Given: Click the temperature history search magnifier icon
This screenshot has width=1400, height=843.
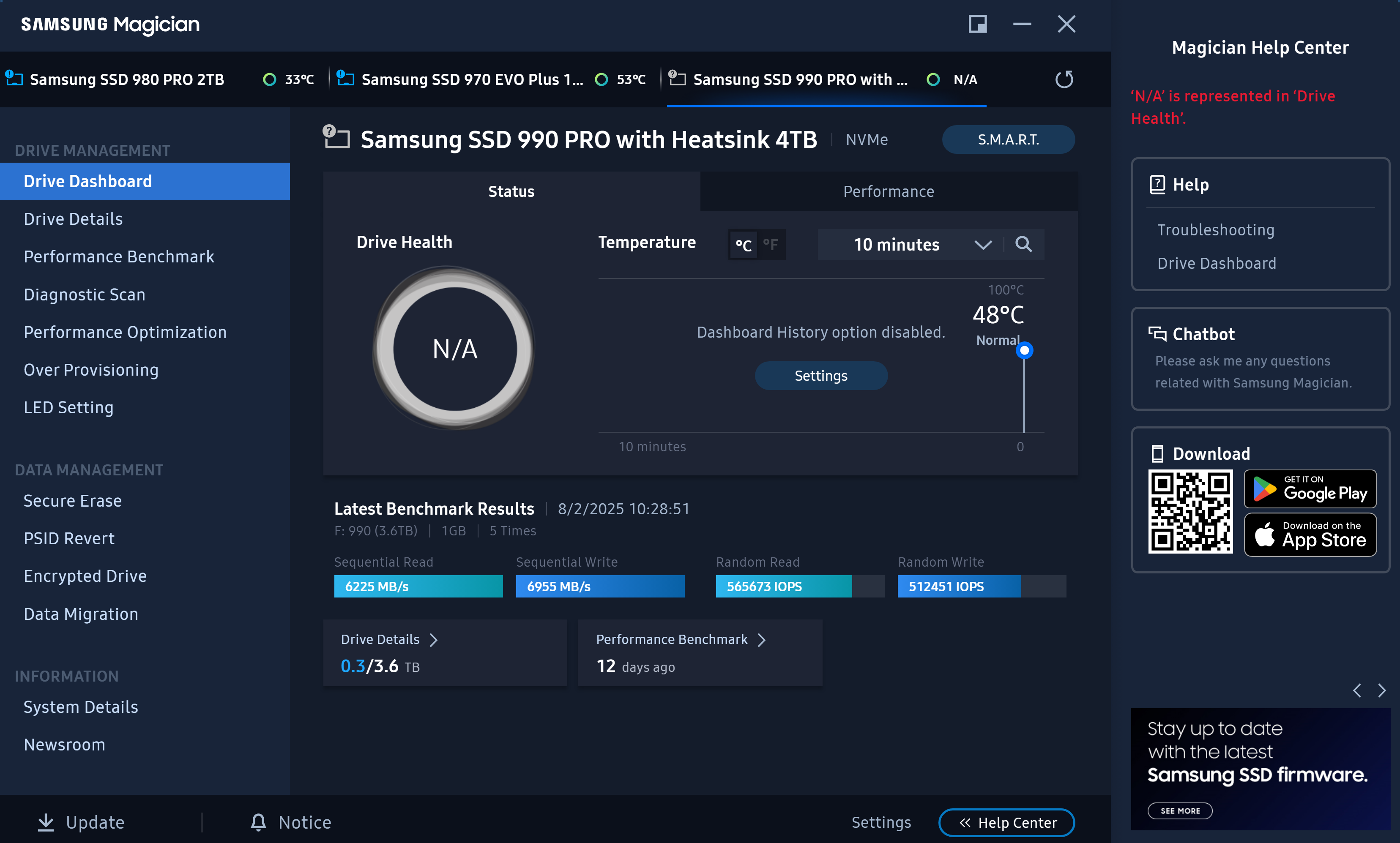Looking at the screenshot, I should click(1023, 244).
